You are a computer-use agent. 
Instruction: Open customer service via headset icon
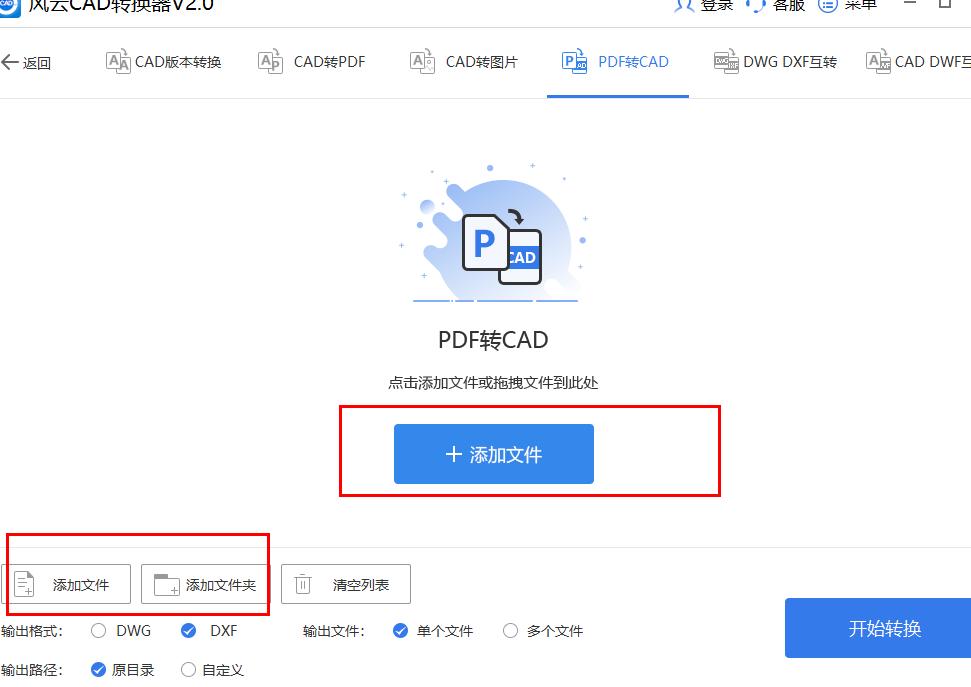click(x=755, y=5)
